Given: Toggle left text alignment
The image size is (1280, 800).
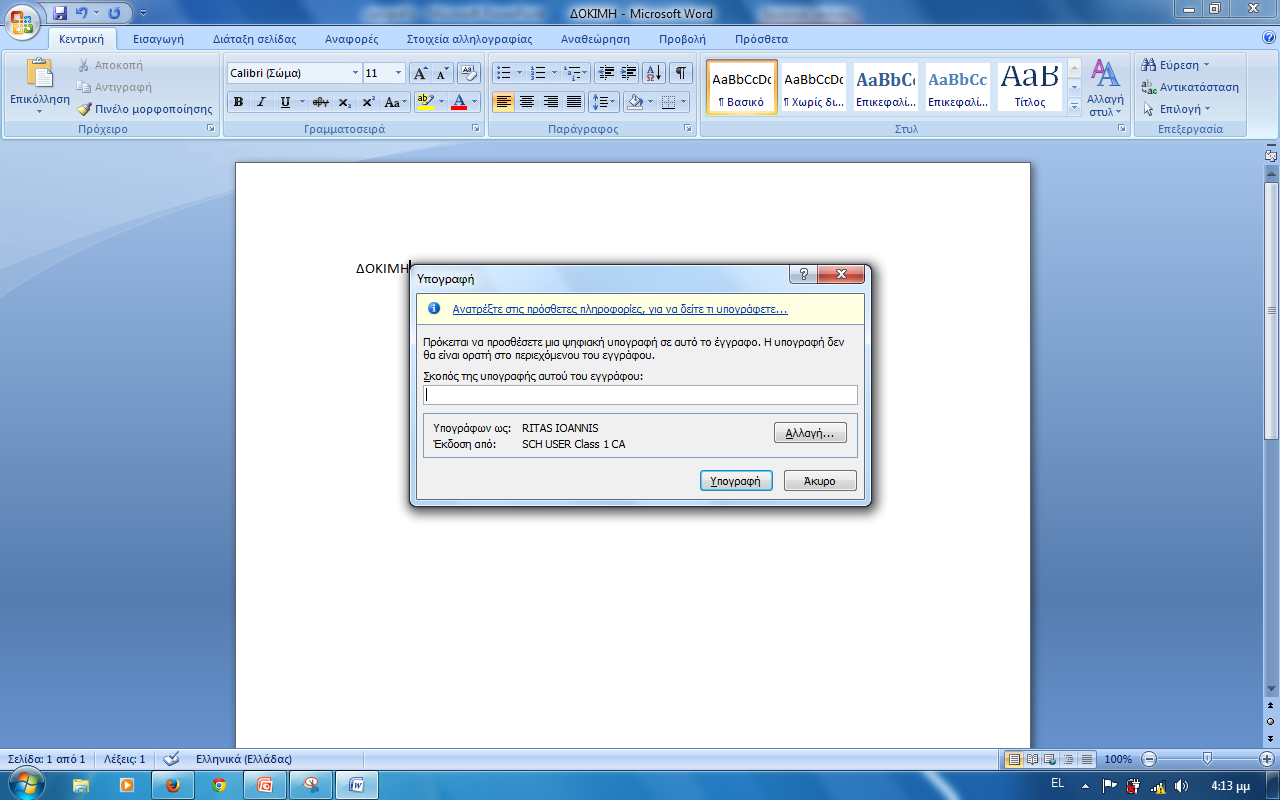Looking at the screenshot, I should tap(503, 102).
